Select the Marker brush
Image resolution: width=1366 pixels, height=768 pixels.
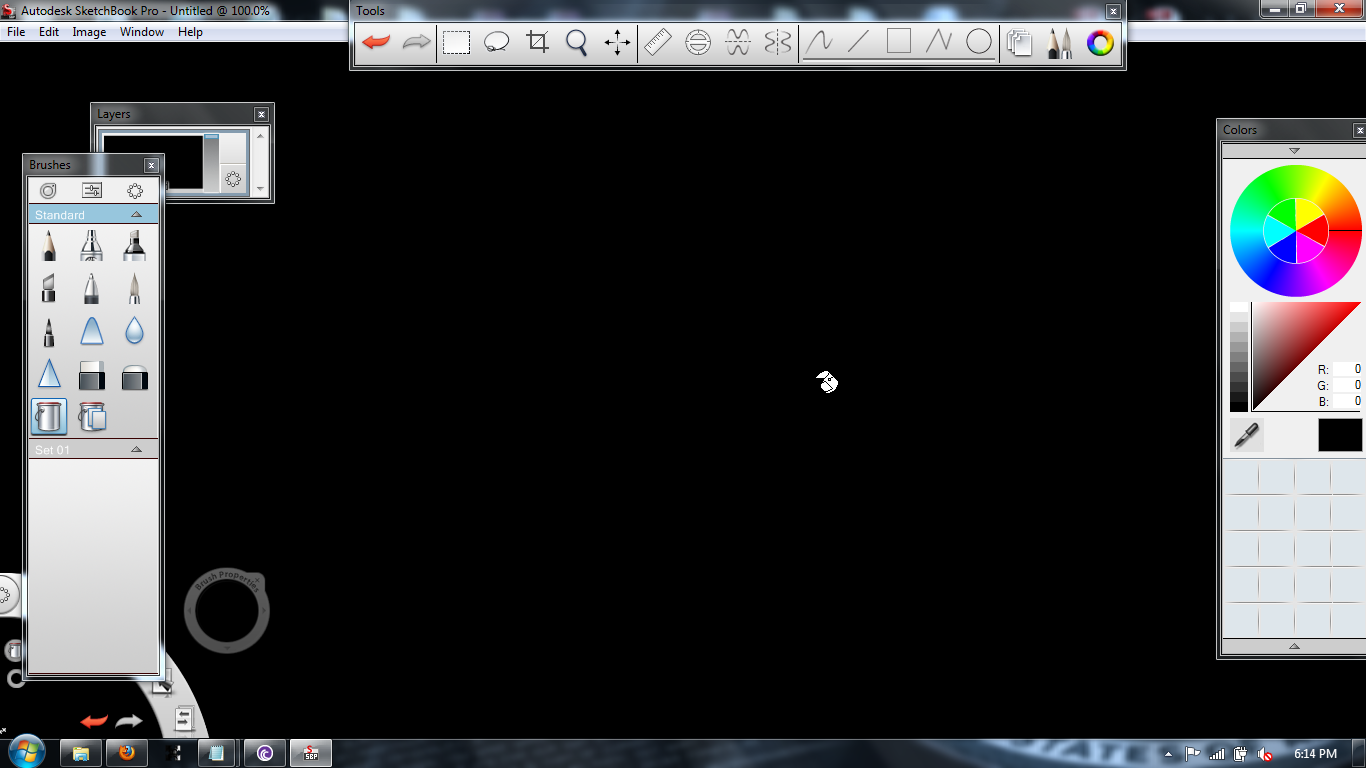click(134, 245)
